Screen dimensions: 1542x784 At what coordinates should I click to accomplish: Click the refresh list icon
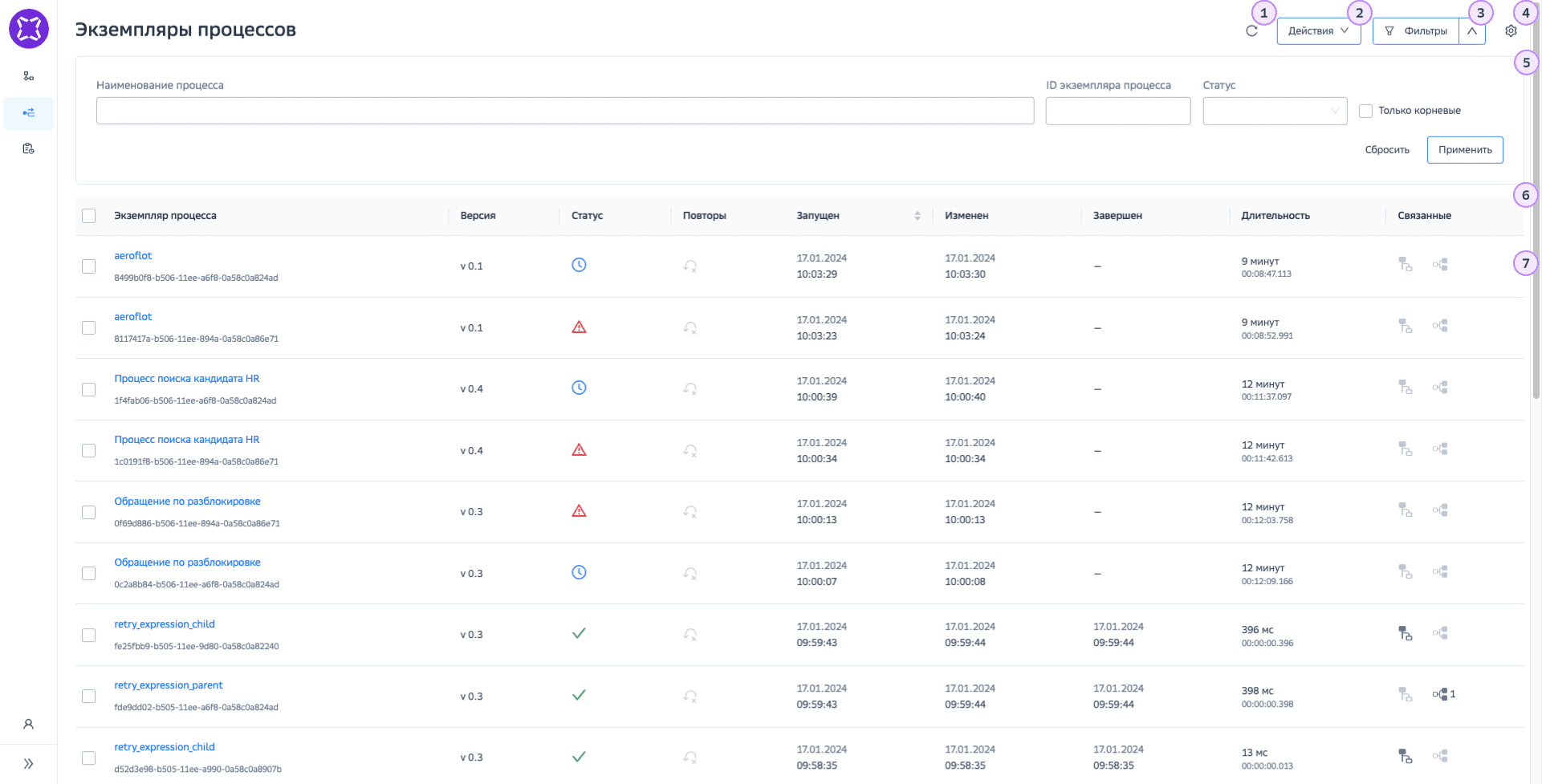[1251, 31]
